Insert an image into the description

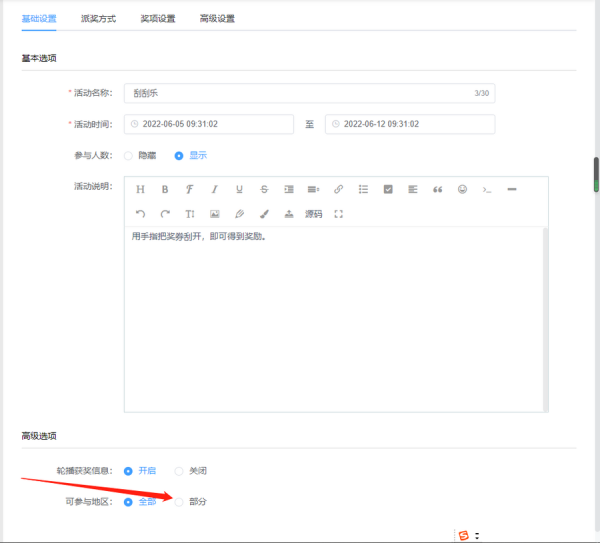click(215, 214)
